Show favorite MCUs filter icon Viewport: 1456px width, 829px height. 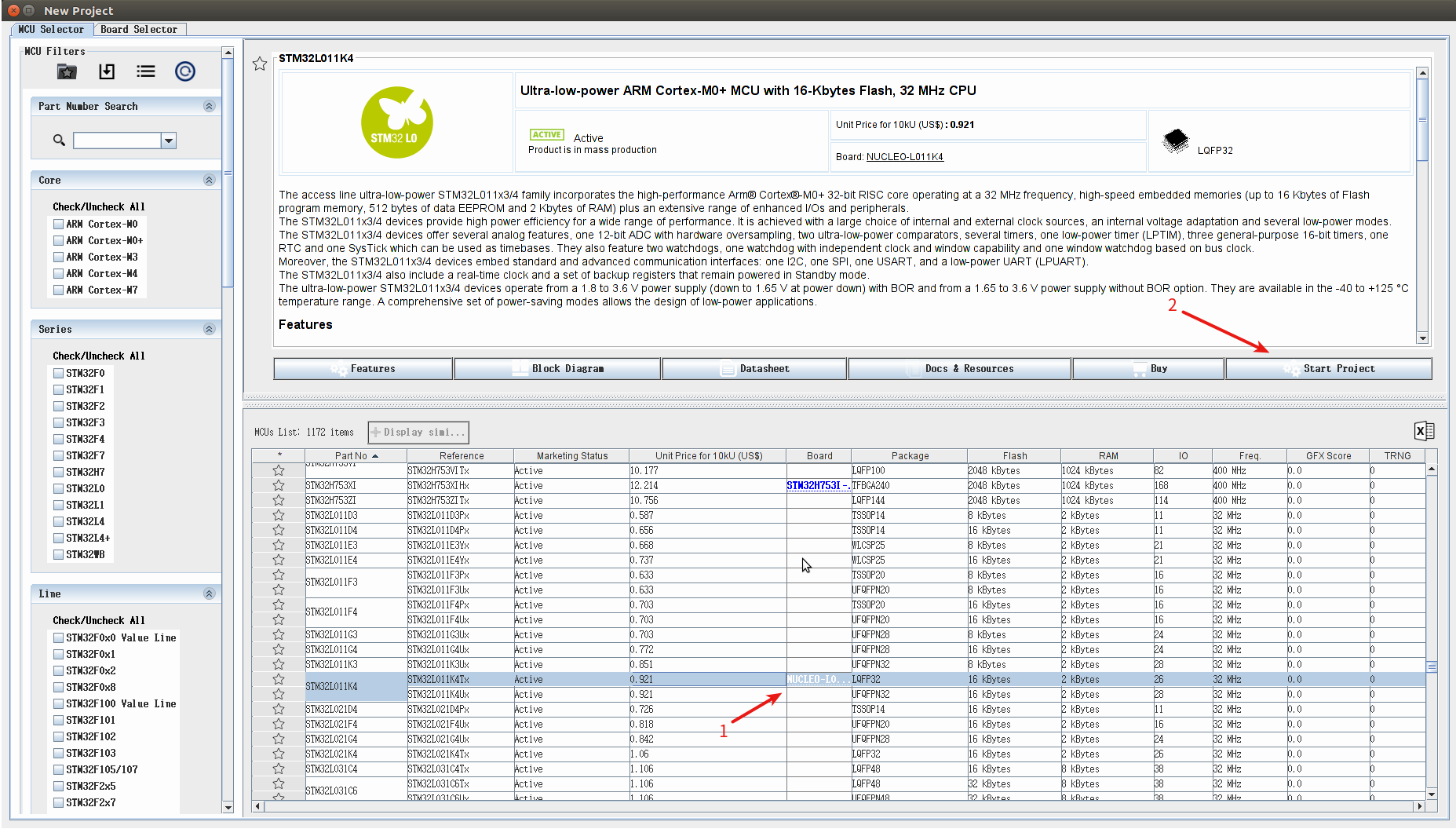(67, 71)
